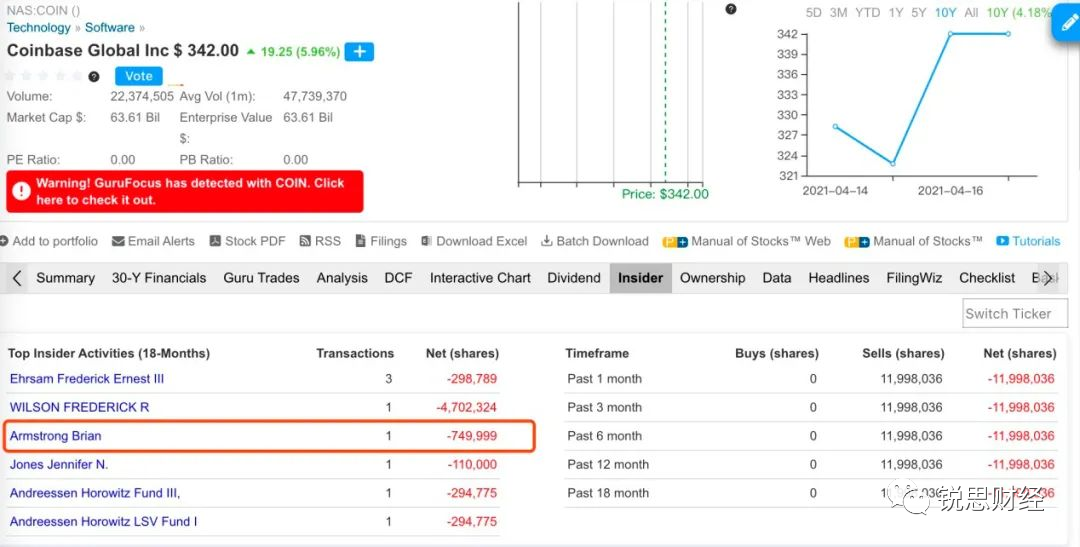The image size is (1080, 547).
Task: Open the Technology sector link
Action: (39, 28)
